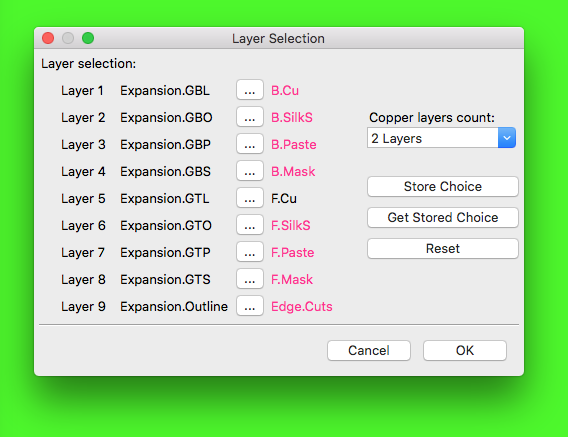
Task: Click ellipsis button for Expansion.Outline row
Action: 250,306
